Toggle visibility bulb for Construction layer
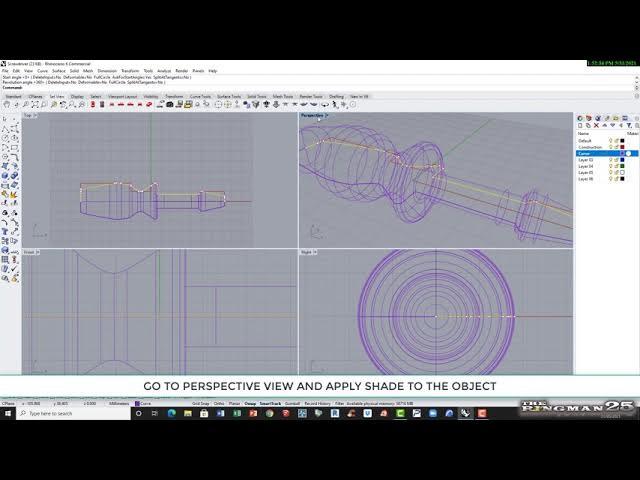This screenshot has height=480, width=640. 611,147
